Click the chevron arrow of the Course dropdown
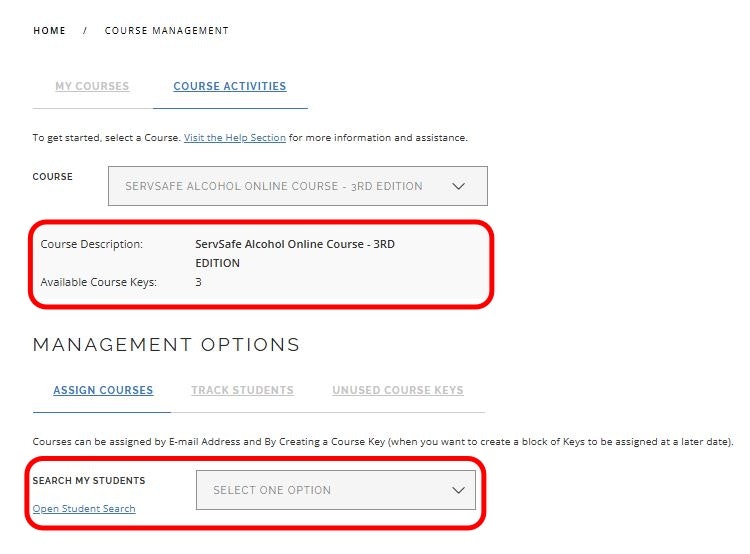The width and height of the screenshot is (750, 554). pyautogui.click(x=459, y=186)
